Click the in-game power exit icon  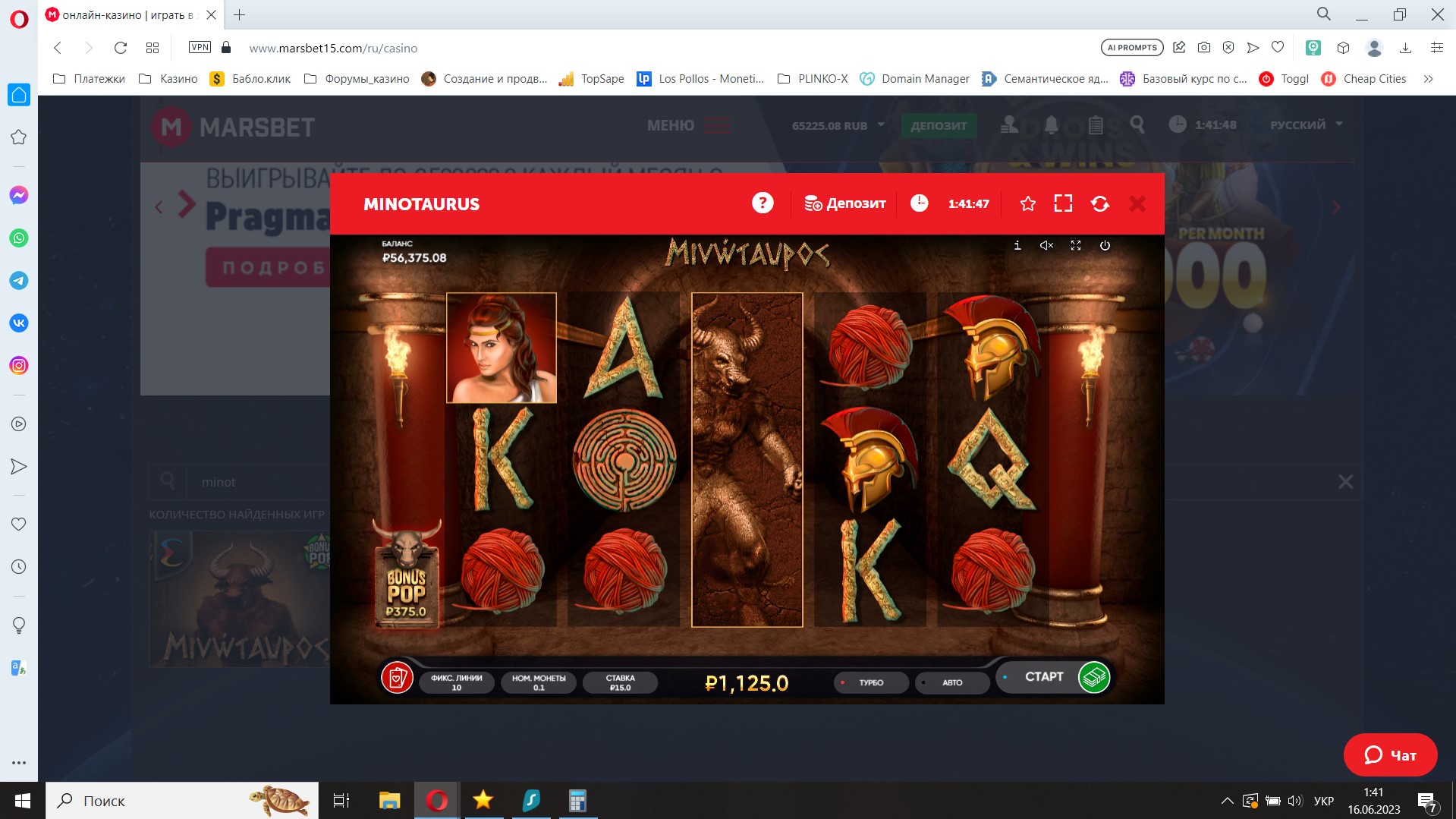[x=1105, y=245]
